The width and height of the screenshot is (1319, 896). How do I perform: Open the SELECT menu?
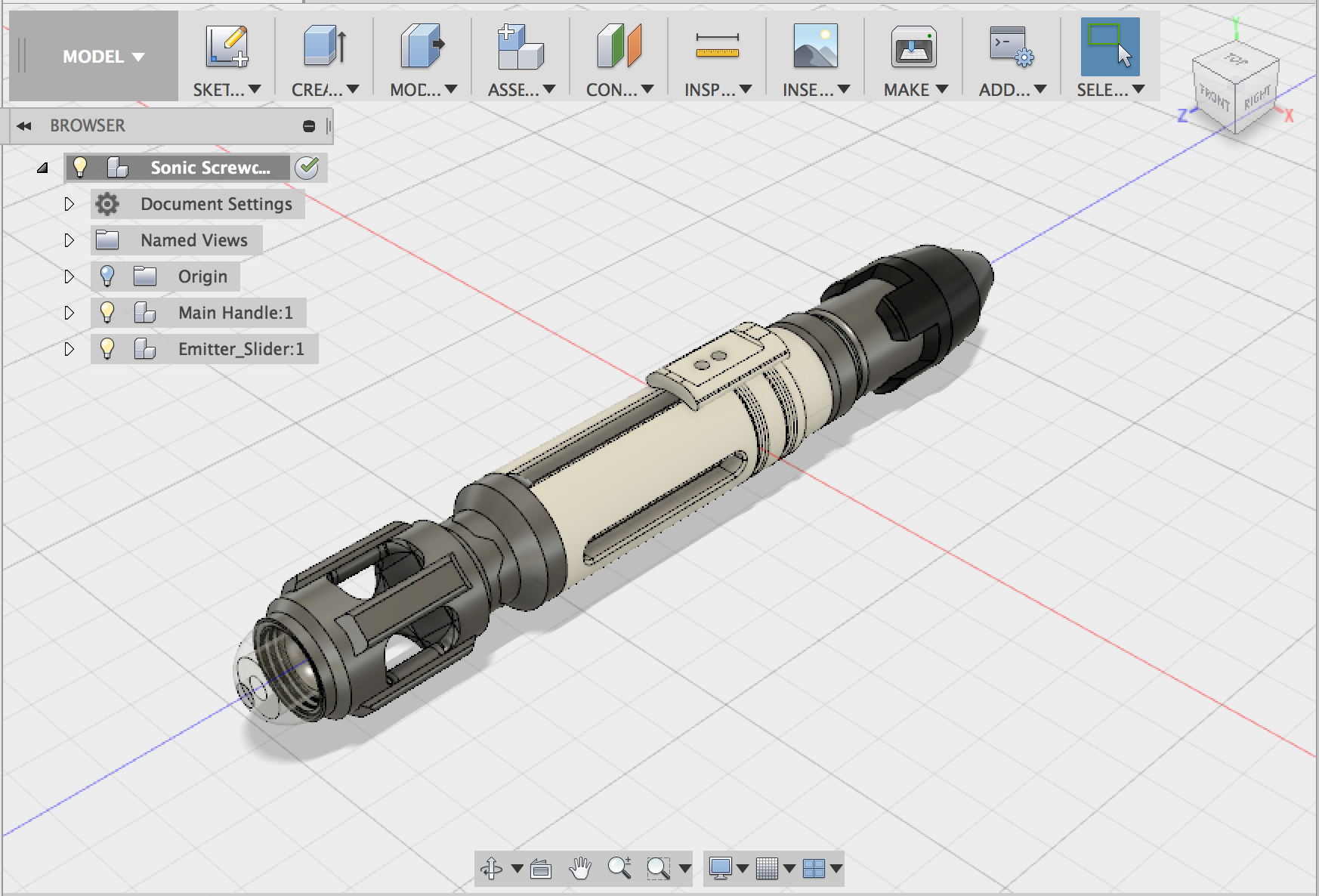point(1110,90)
